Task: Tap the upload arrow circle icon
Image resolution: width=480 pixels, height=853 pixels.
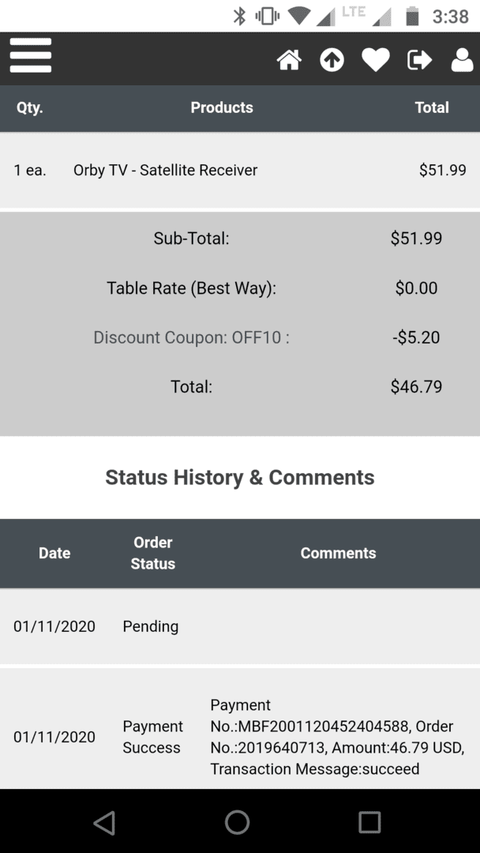Action: [332, 59]
